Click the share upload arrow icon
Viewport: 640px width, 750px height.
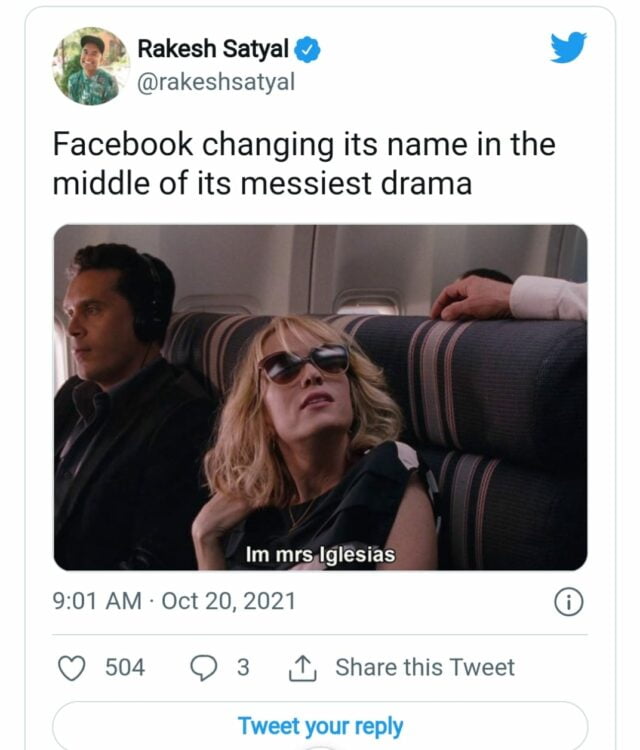[x=302, y=667]
